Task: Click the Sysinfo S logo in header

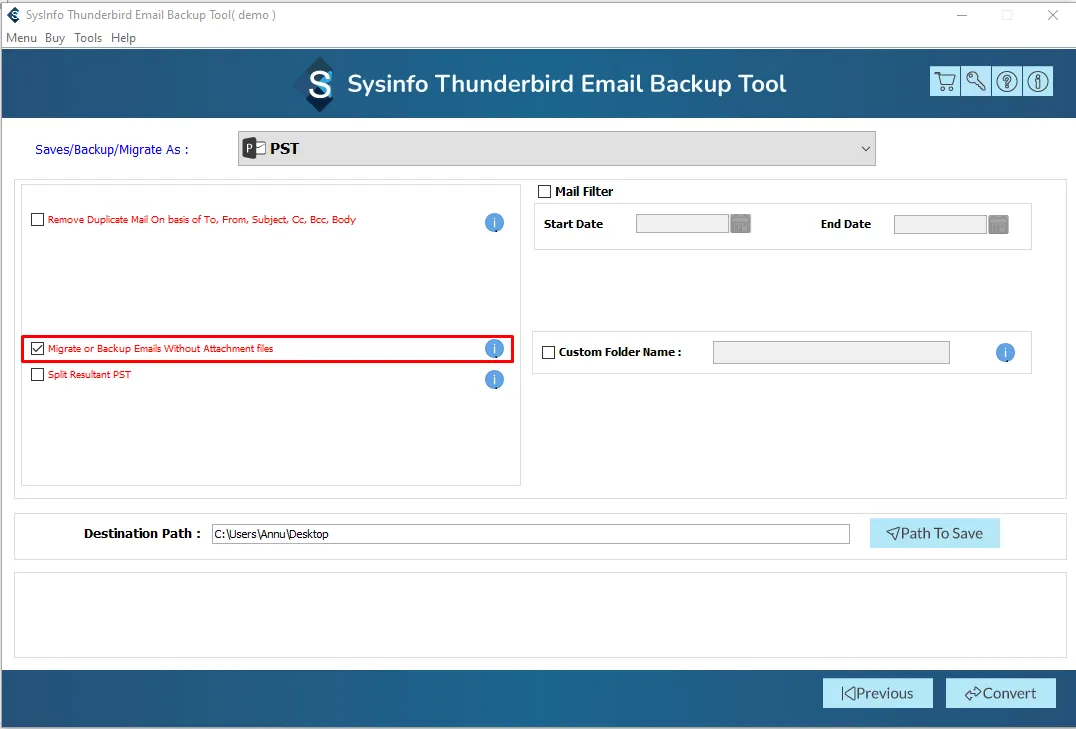Action: [x=318, y=84]
